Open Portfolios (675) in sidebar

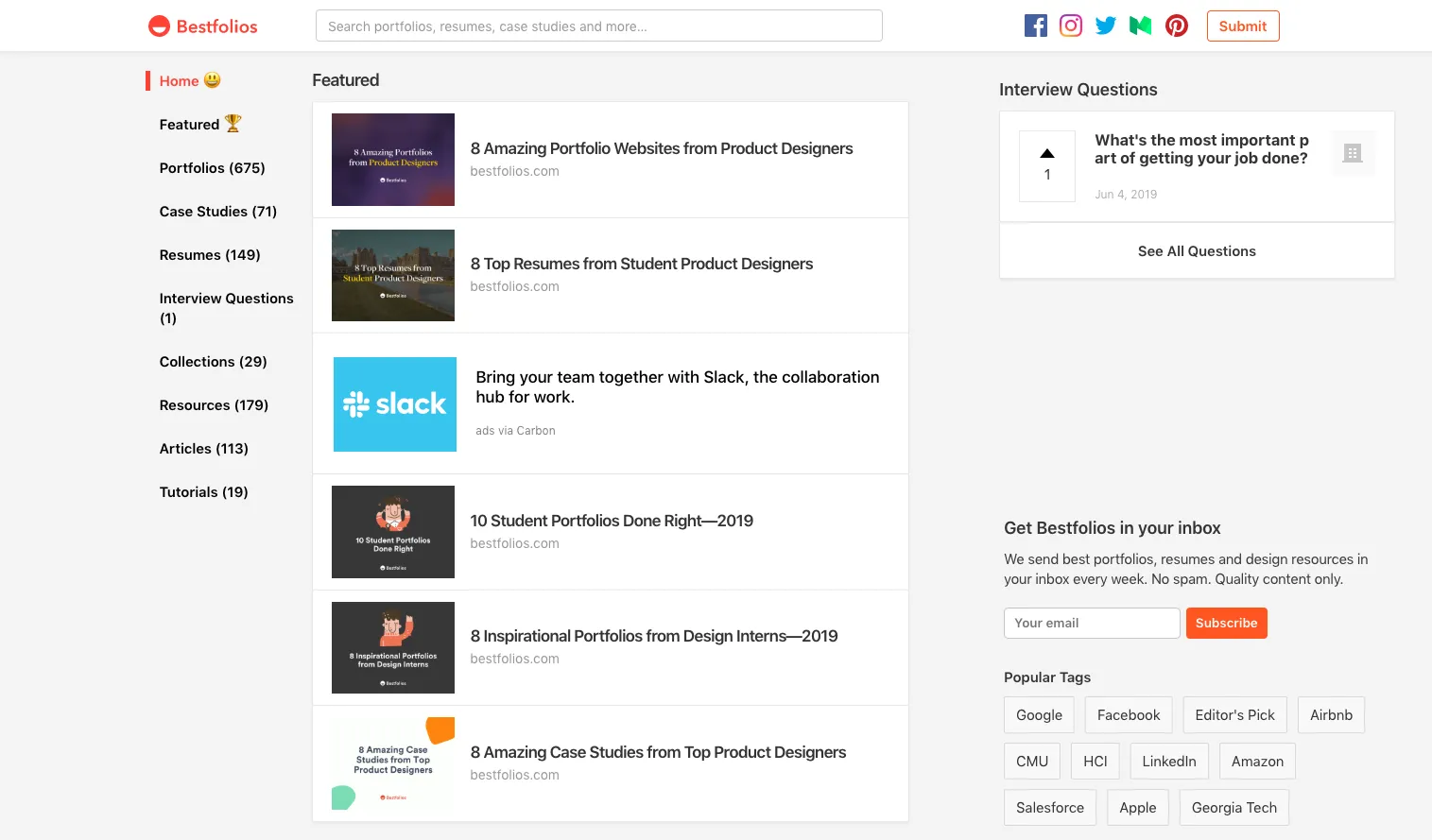tap(212, 167)
